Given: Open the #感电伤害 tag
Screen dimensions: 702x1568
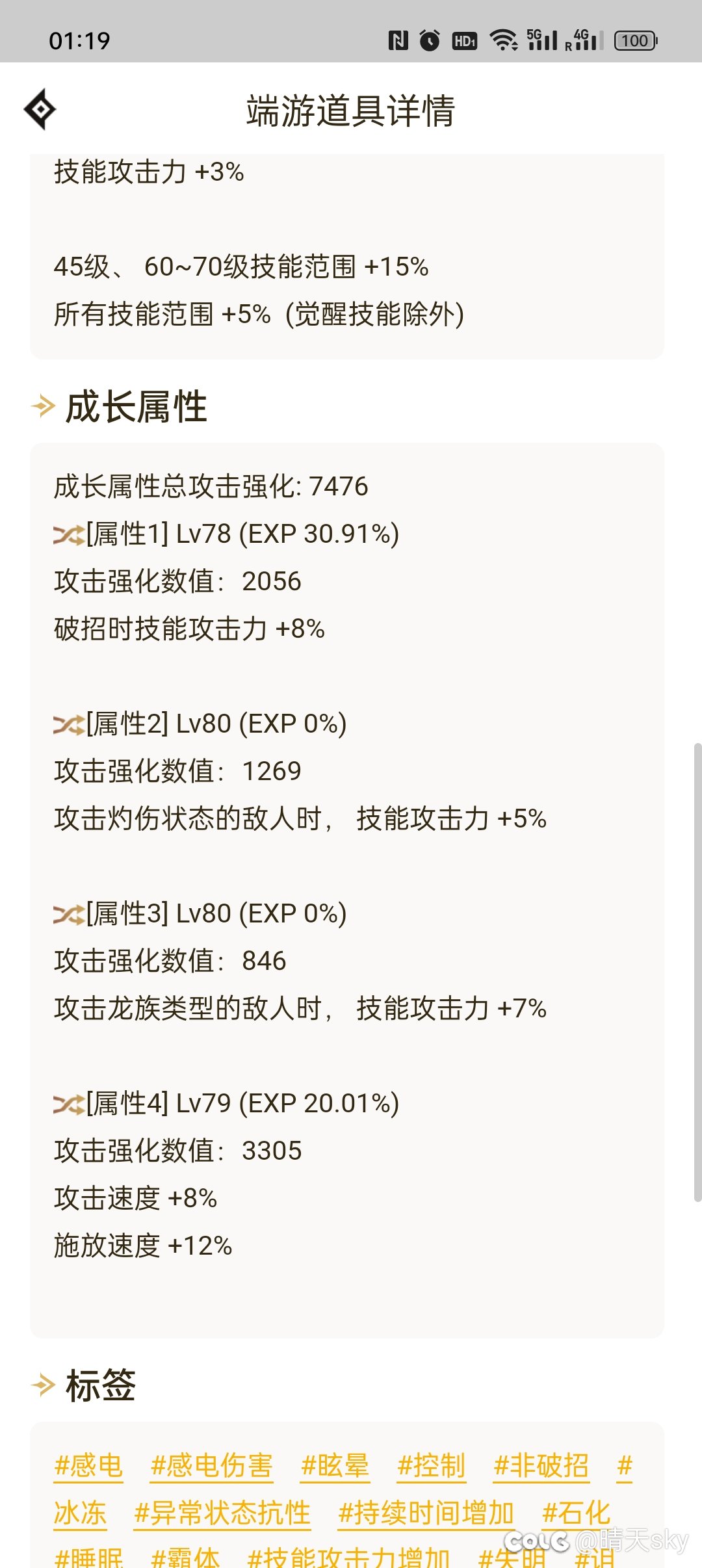Looking at the screenshot, I should (211, 1466).
